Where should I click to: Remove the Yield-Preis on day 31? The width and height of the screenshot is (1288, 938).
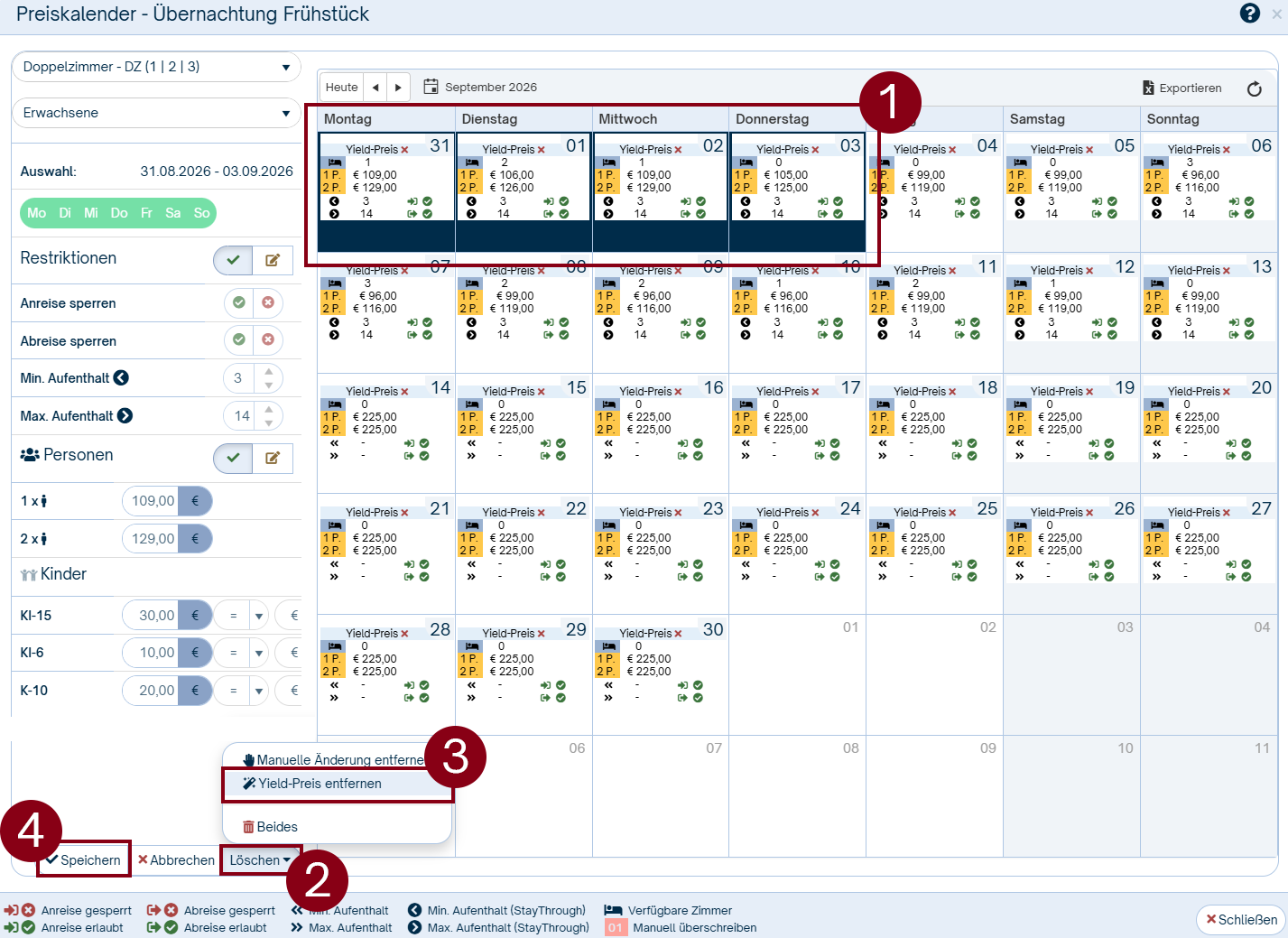pyautogui.click(x=404, y=150)
